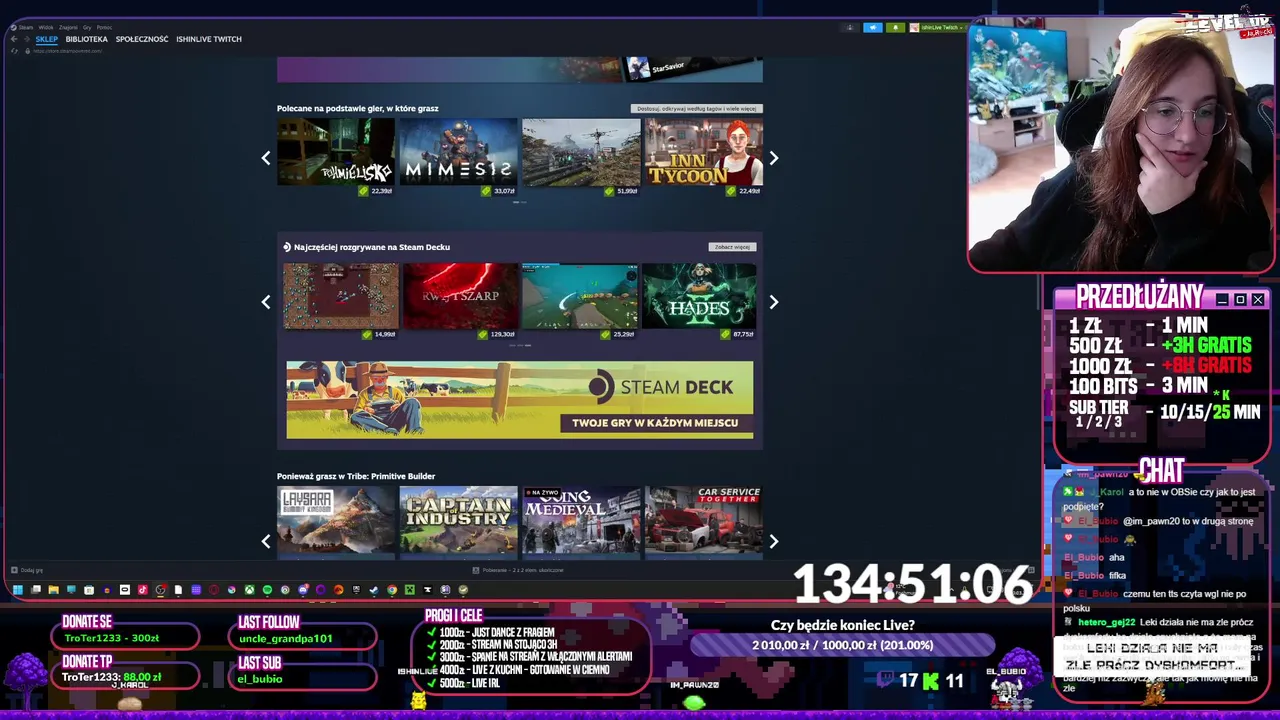Show previous Steam Deck games carousel page
Viewport: 1280px width, 720px height.
click(266, 302)
